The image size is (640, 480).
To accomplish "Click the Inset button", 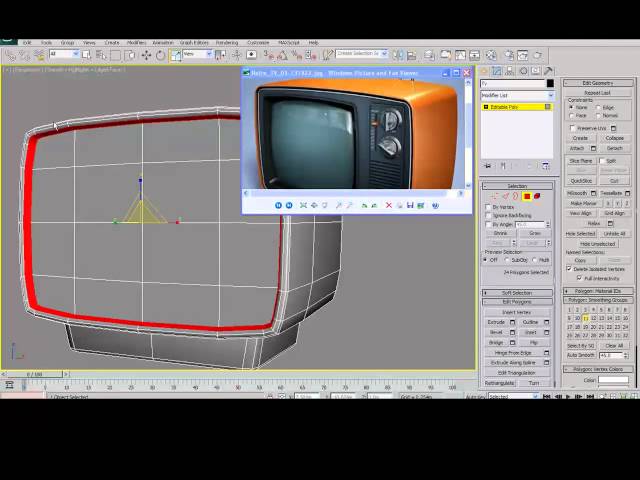I will coord(531,333).
